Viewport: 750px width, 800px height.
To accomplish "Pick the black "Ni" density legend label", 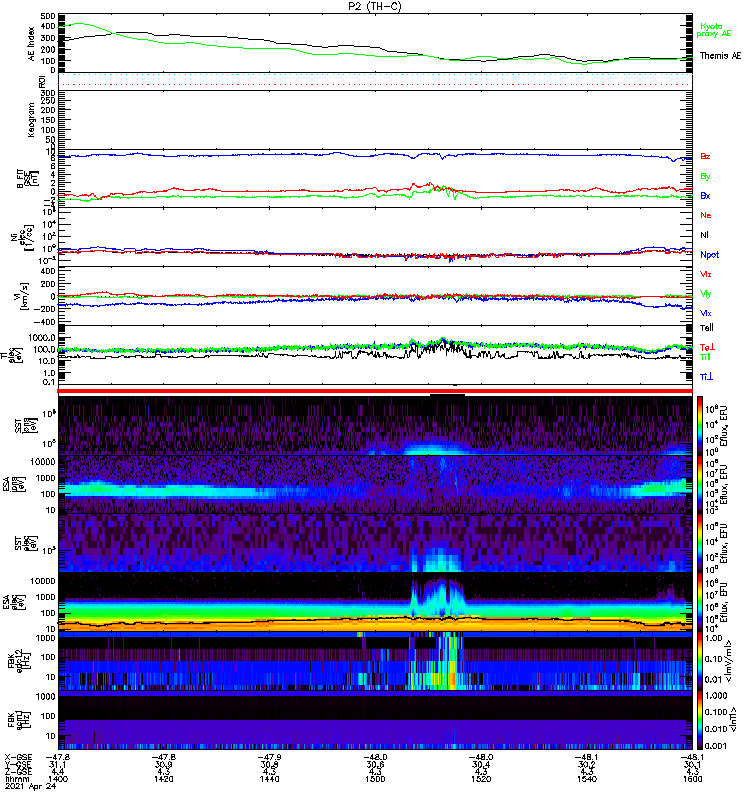I will [x=704, y=235].
